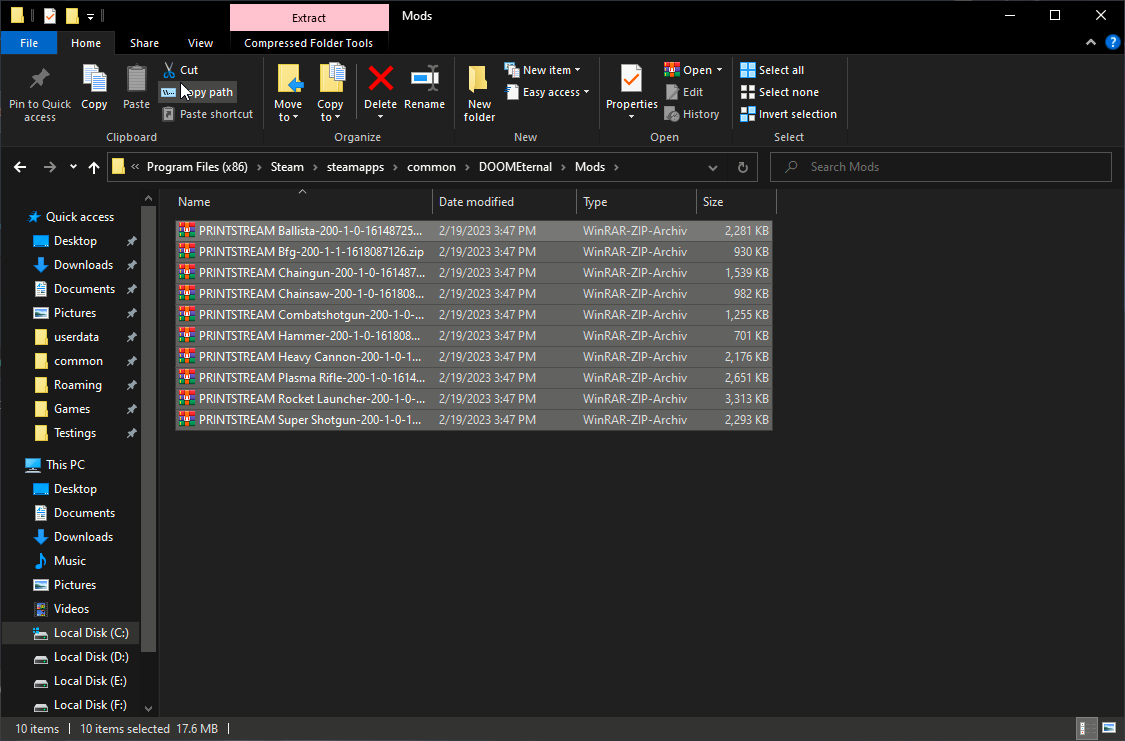The image size is (1125, 741).
Task: Click the Copy ribbon icon
Action: pos(94,88)
